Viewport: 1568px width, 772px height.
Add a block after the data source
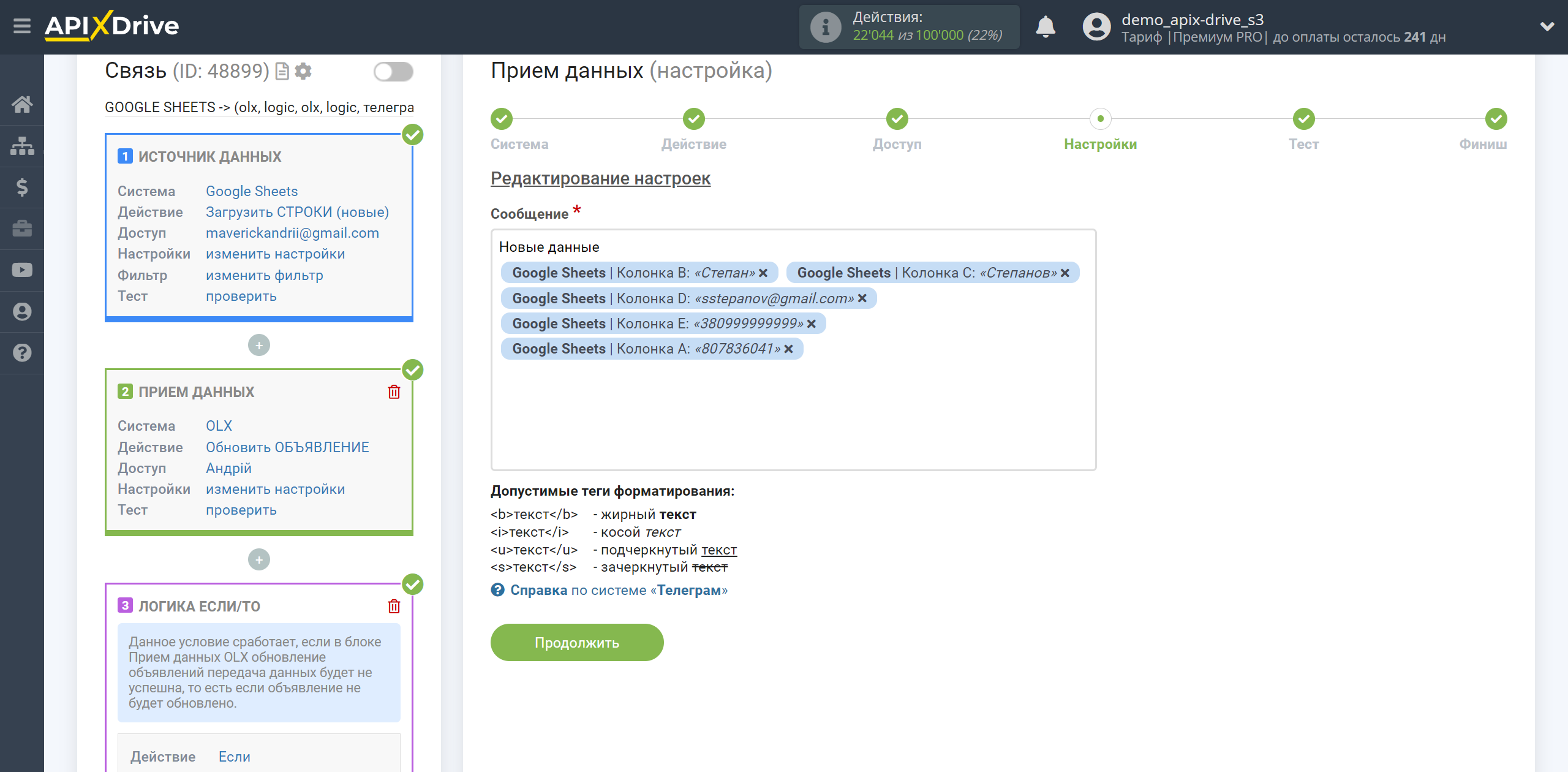point(259,346)
